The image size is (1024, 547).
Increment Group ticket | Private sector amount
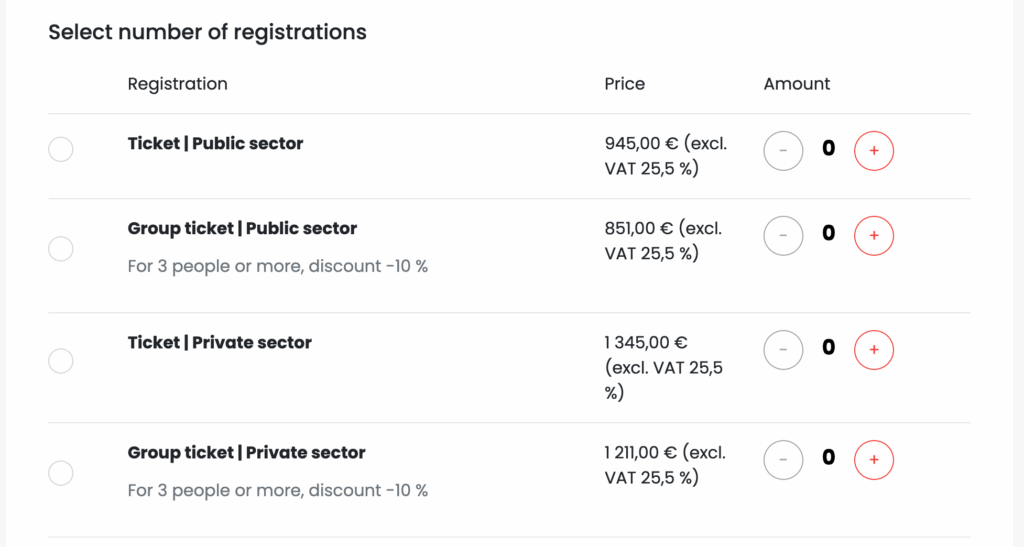coord(873,460)
